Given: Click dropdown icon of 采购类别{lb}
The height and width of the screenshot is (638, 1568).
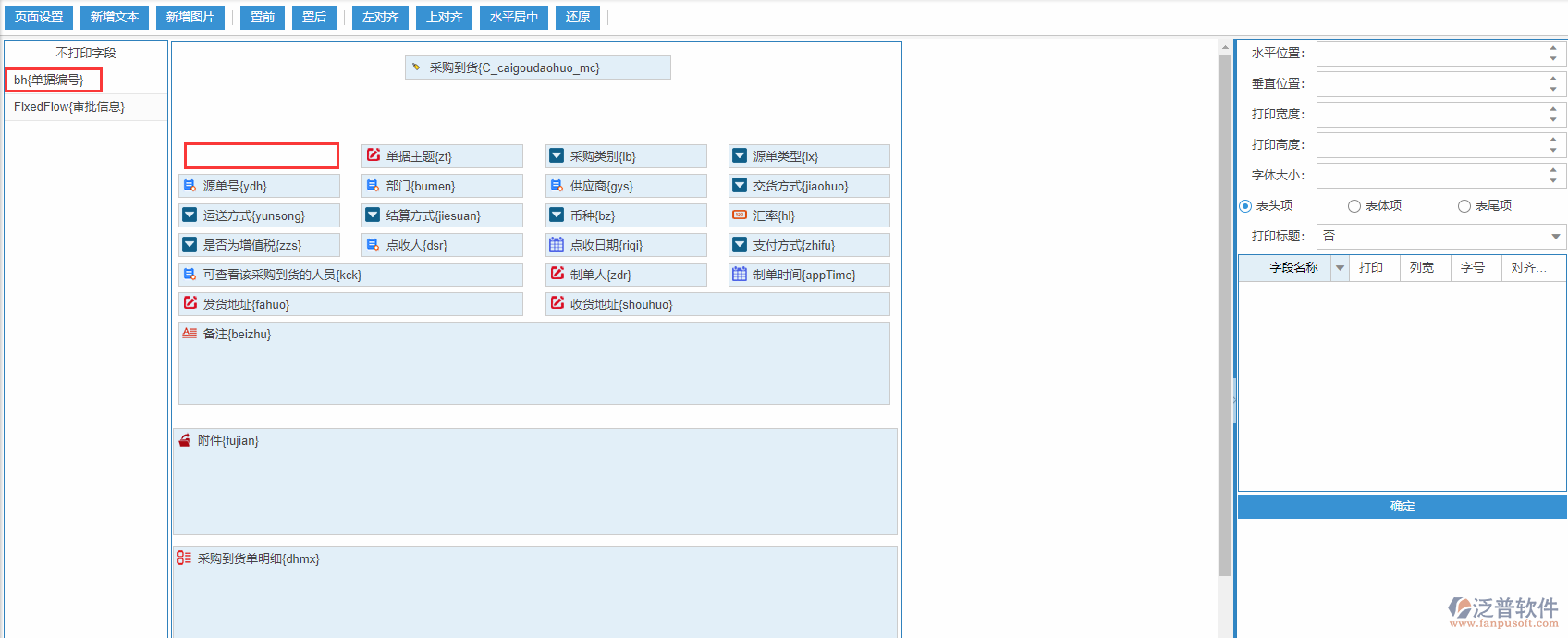Looking at the screenshot, I should 557,156.
